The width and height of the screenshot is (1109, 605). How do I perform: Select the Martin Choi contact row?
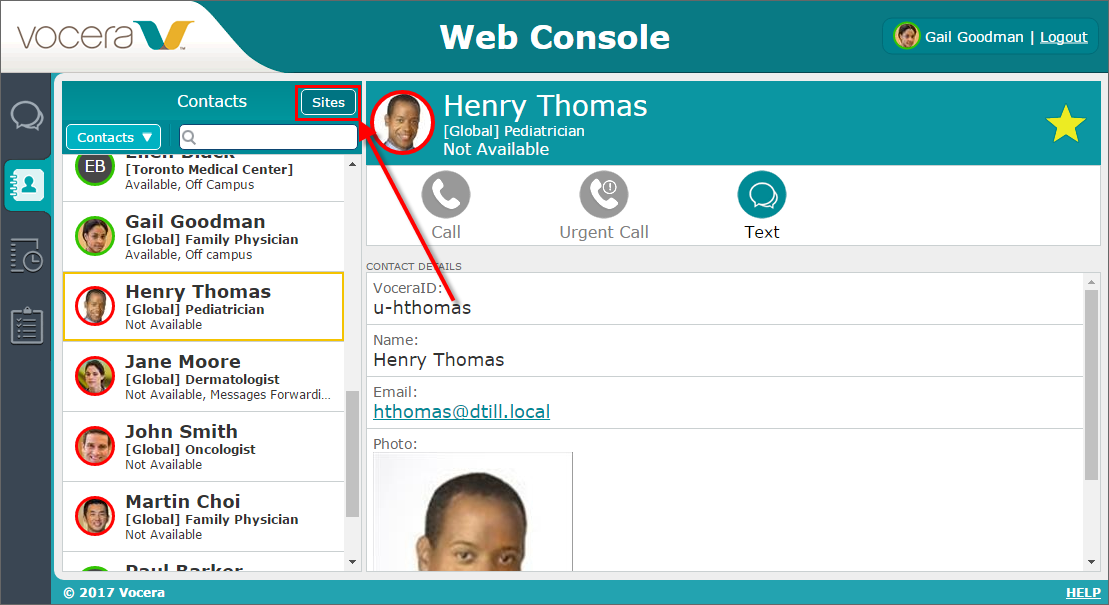pyautogui.click(x=204, y=517)
